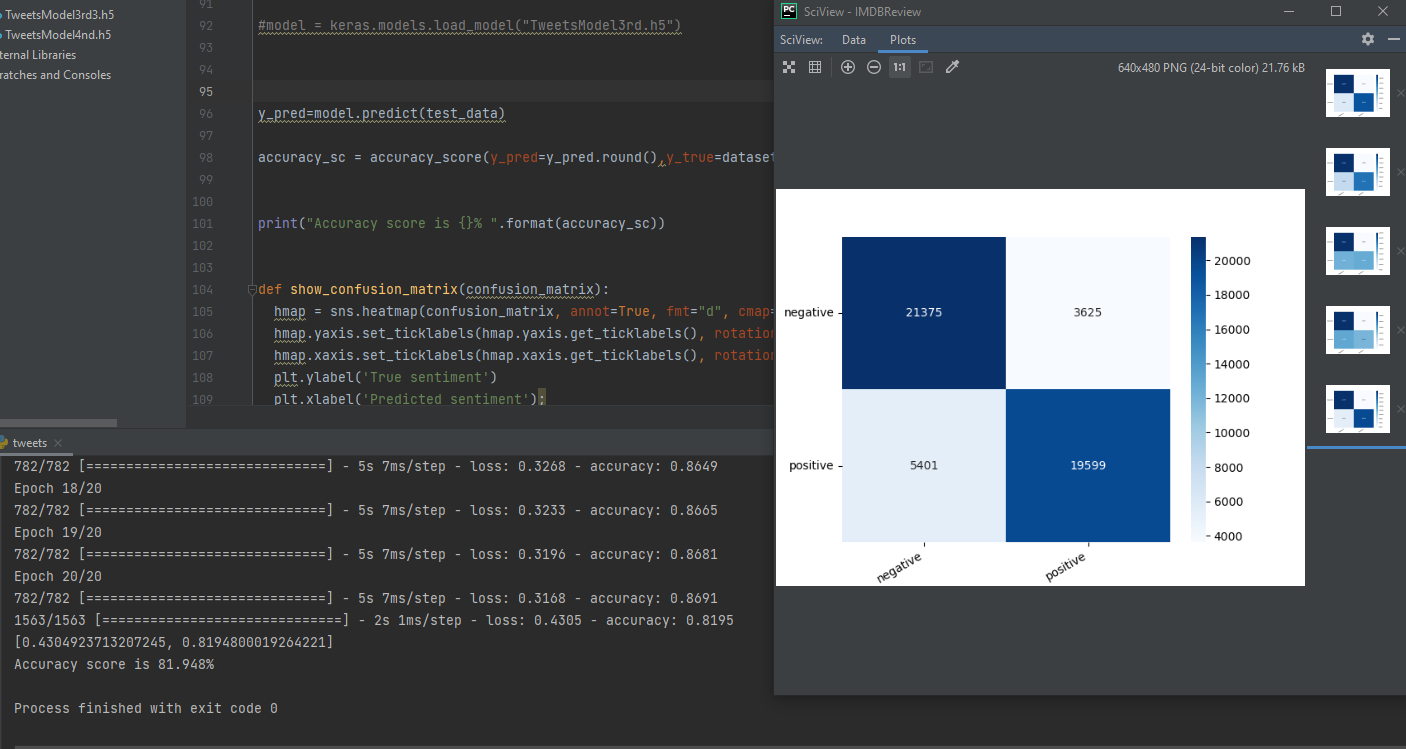Viewport: 1406px width, 749px height.
Task: Toggle the chessboard background in SciView
Action: click(789, 67)
